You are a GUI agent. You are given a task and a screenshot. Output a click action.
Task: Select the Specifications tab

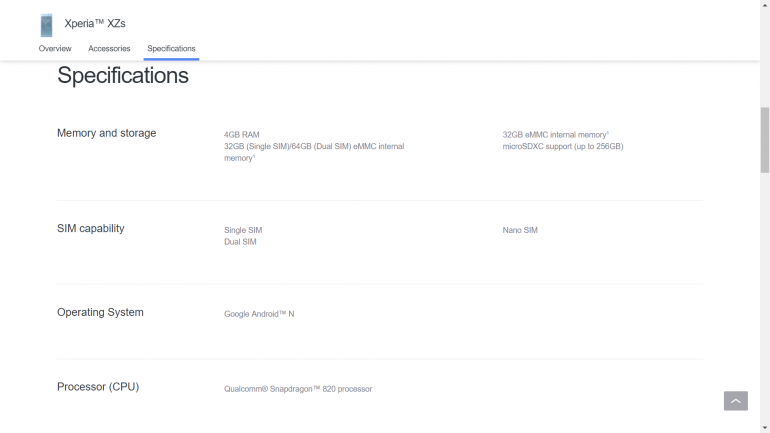[171, 49]
